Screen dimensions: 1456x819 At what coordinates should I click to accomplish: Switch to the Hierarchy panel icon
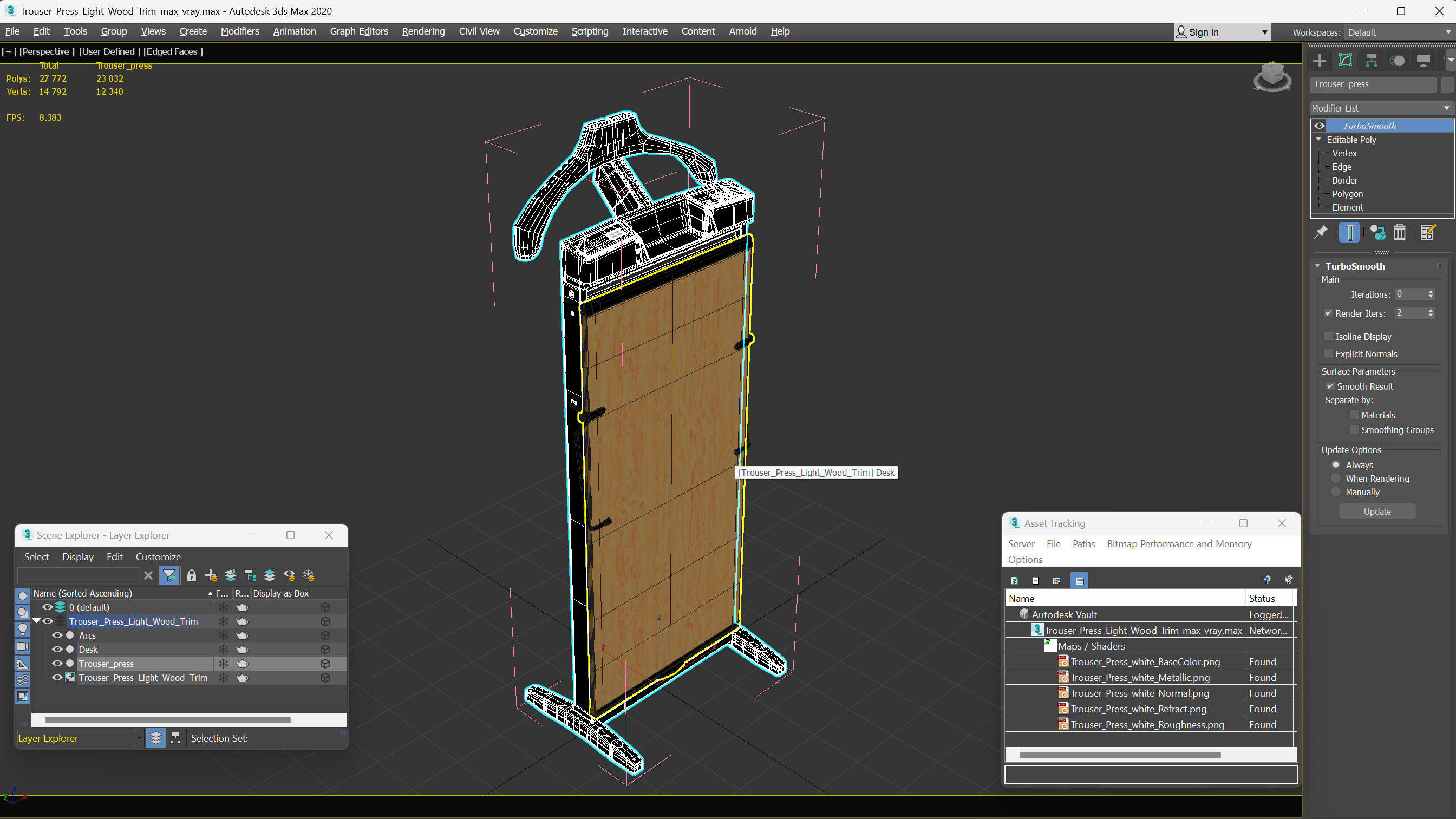[1371, 61]
